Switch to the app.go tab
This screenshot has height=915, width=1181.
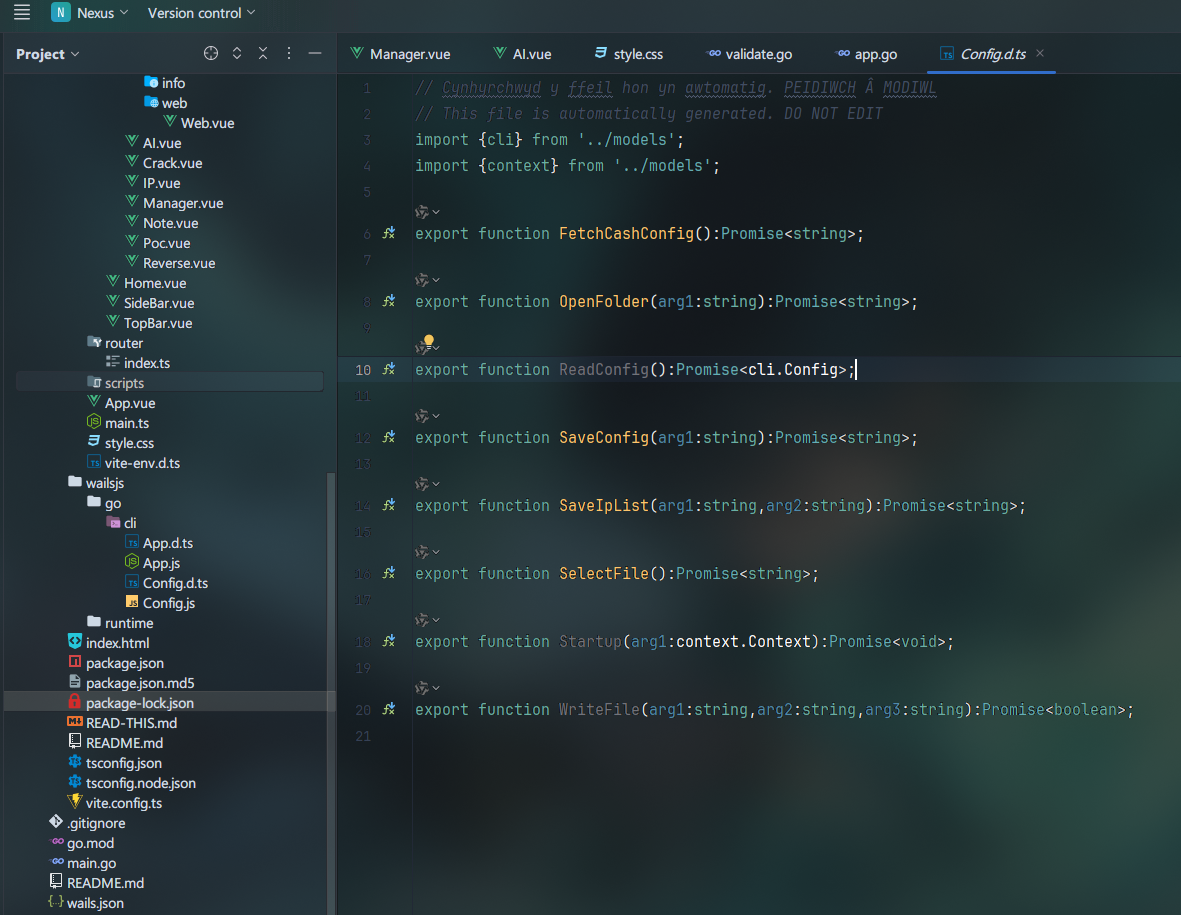pyautogui.click(x=866, y=54)
